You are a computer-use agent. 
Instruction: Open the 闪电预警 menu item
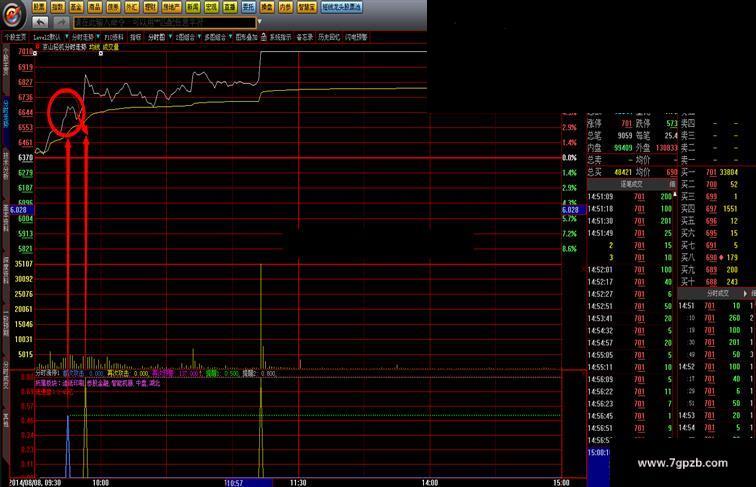[356, 37]
